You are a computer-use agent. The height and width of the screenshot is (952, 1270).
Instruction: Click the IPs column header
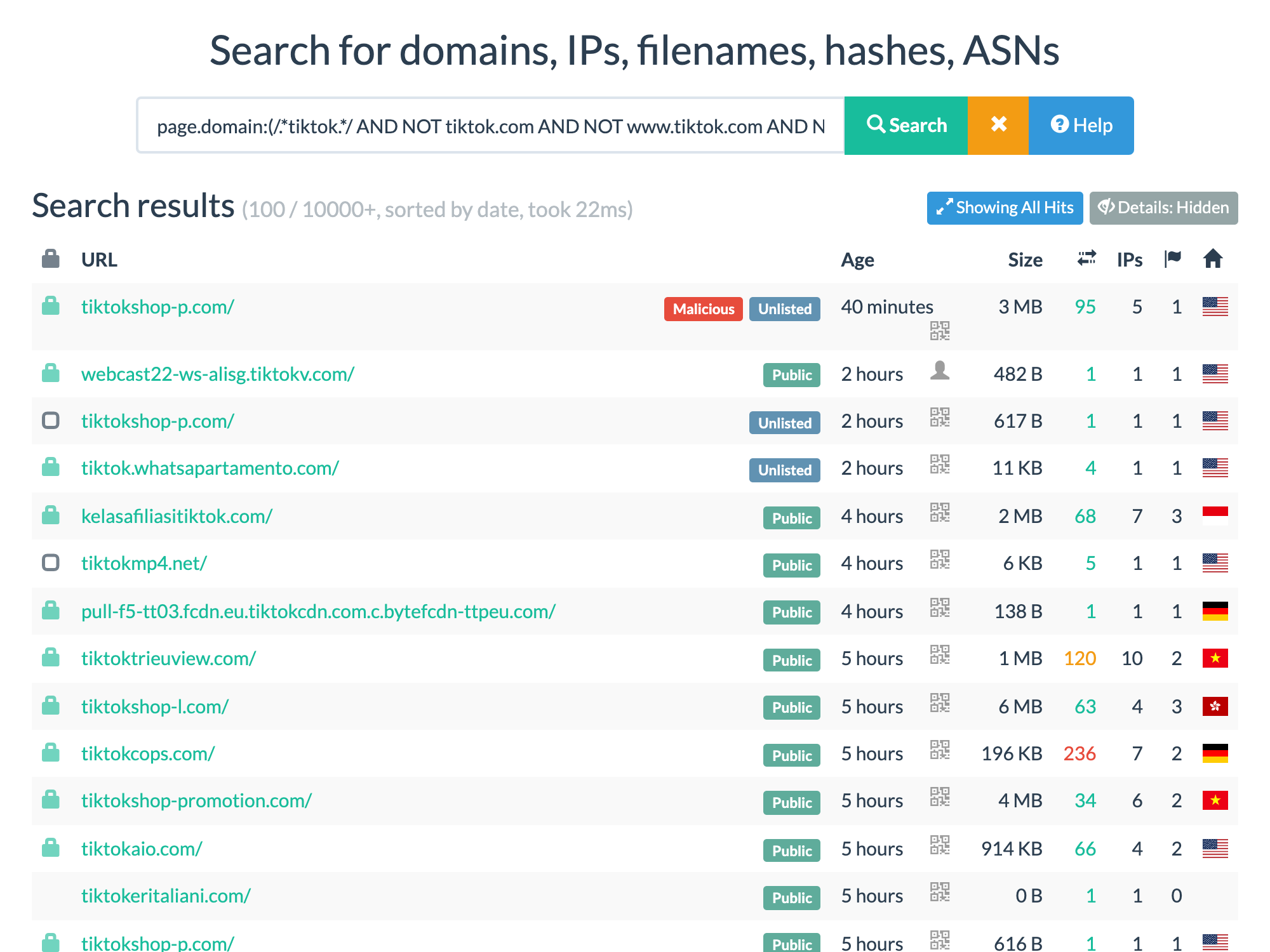(x=1130, y=260)
